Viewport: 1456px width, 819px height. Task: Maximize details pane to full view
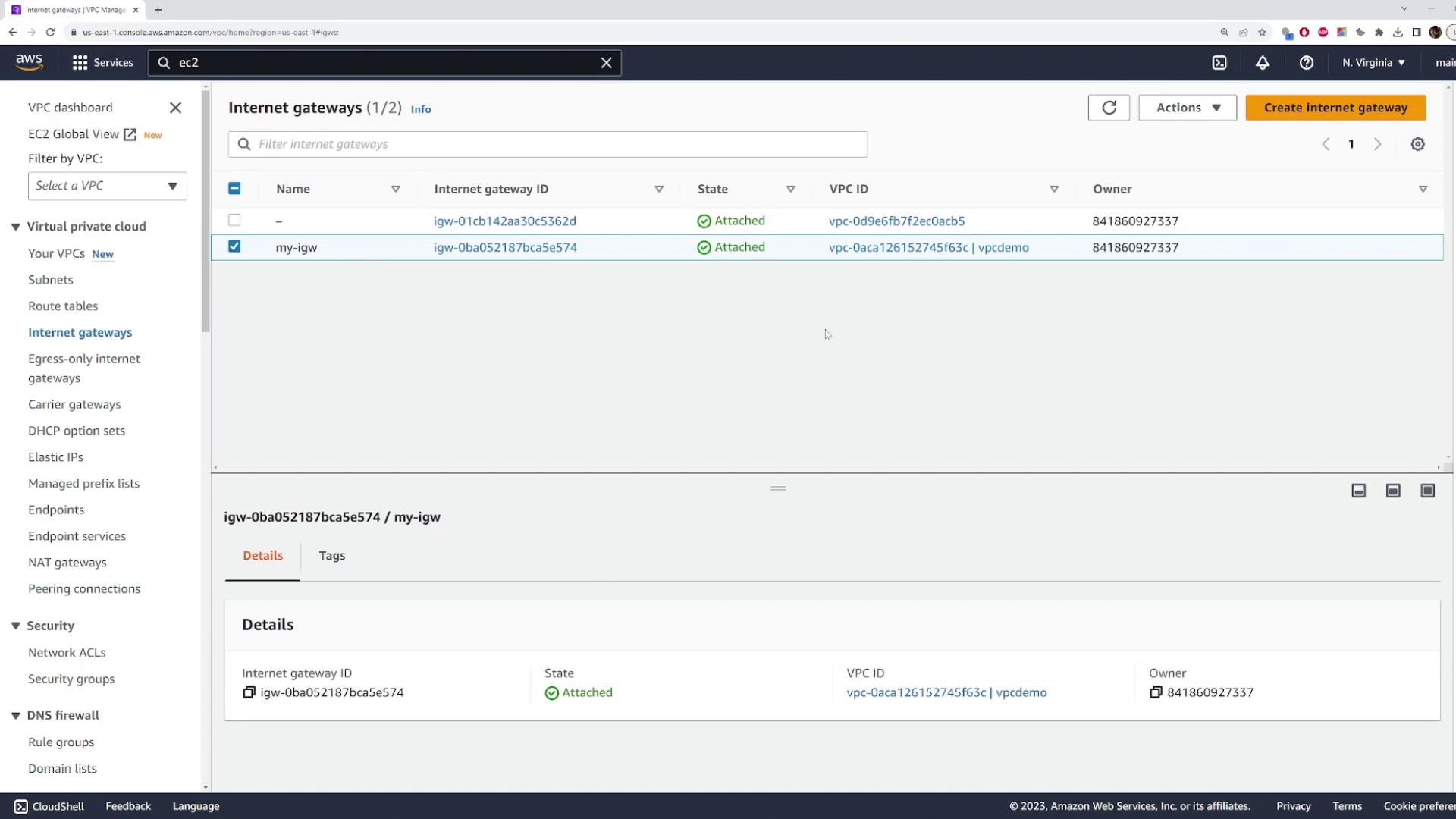pos(1427,491)
